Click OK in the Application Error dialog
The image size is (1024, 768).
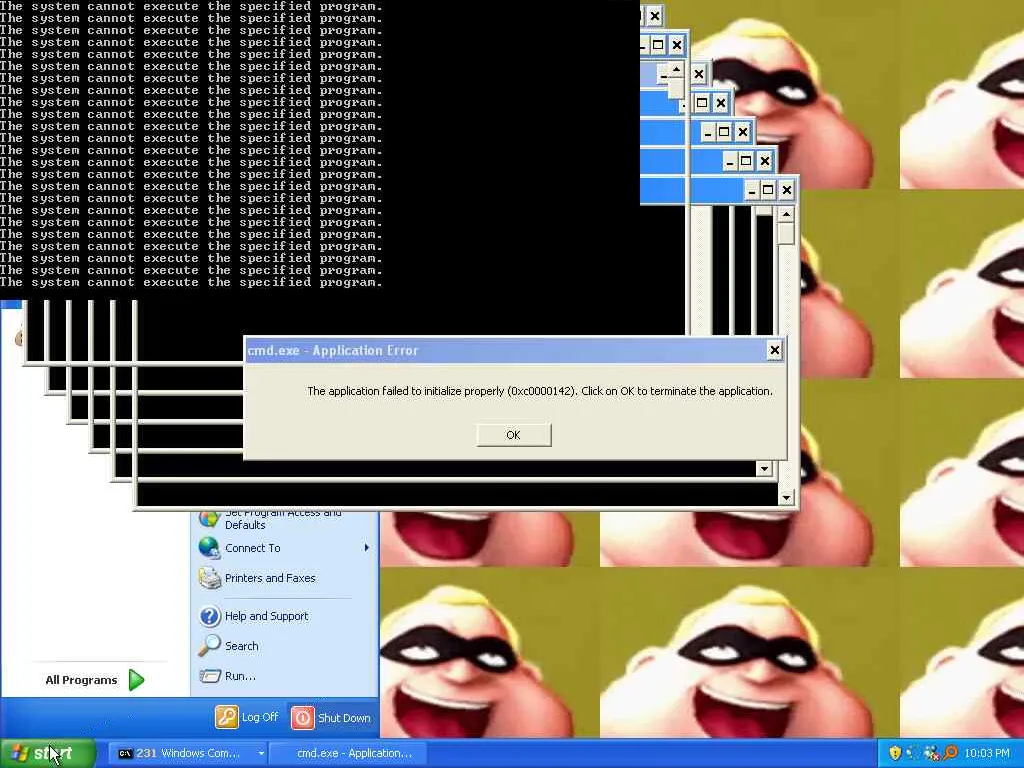click(513, 435)
